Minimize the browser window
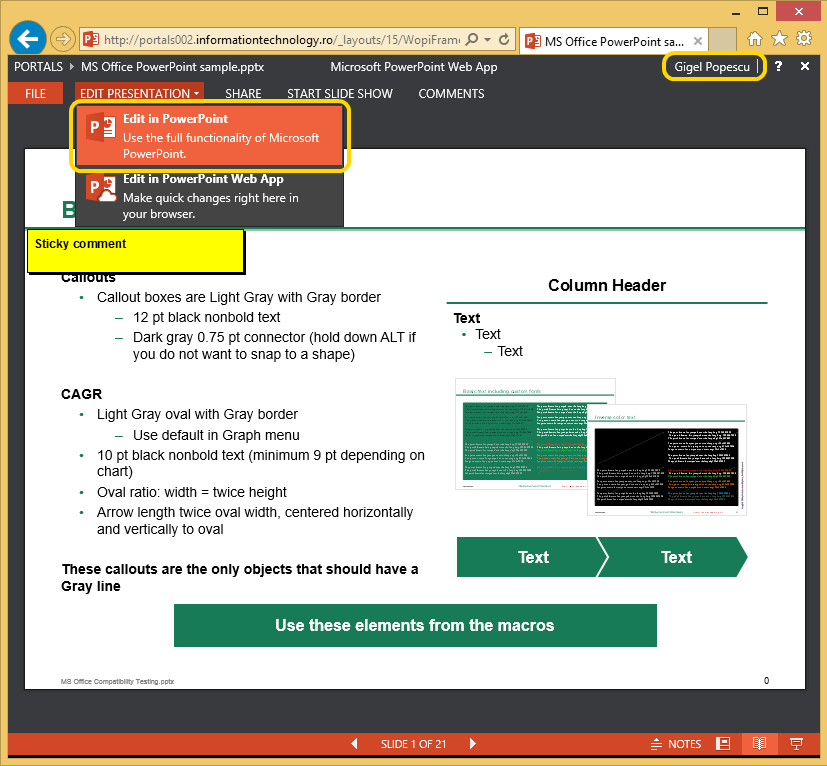Screen dimensions: 827x766 coord(736,12)
